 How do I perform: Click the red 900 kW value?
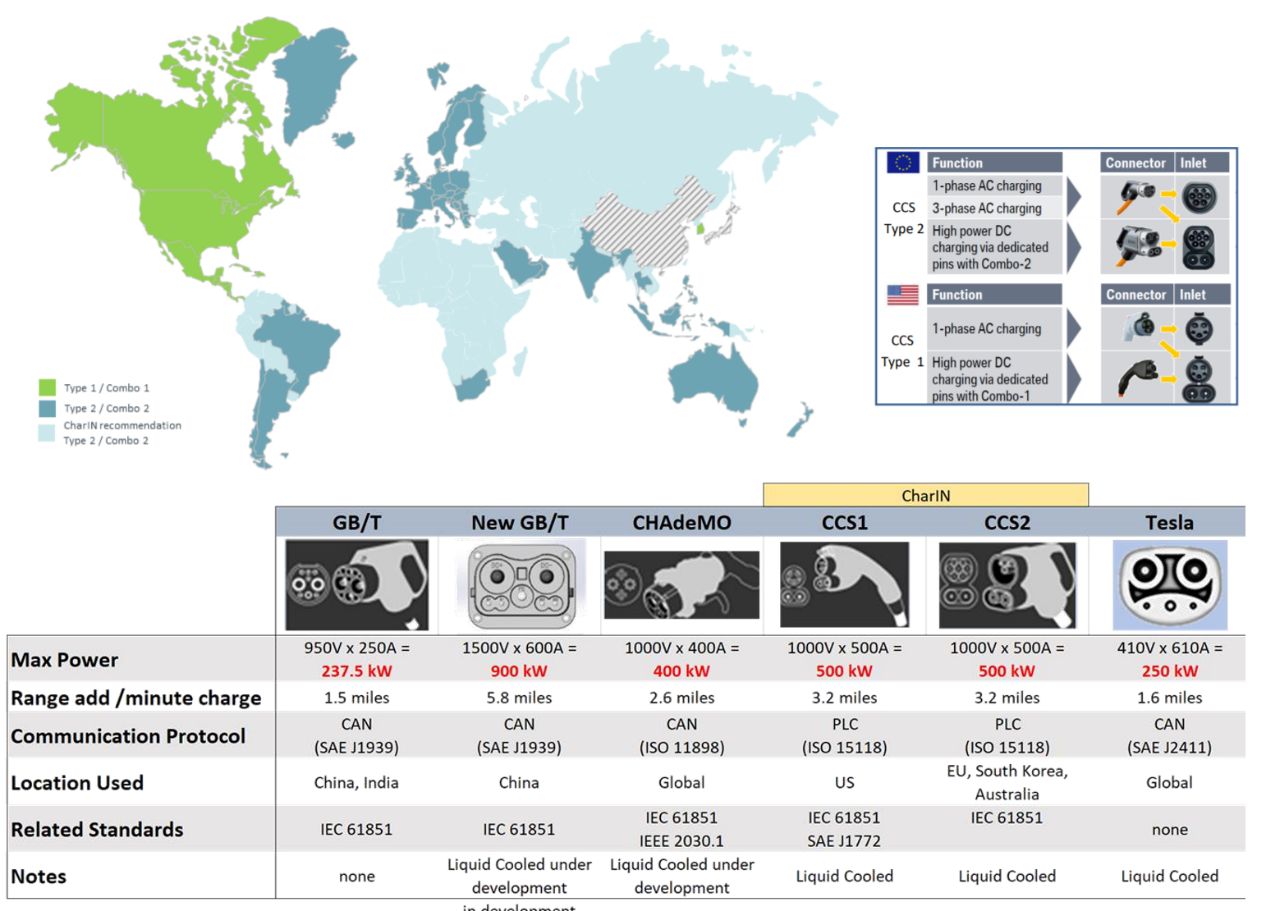(x=519, y=671)
